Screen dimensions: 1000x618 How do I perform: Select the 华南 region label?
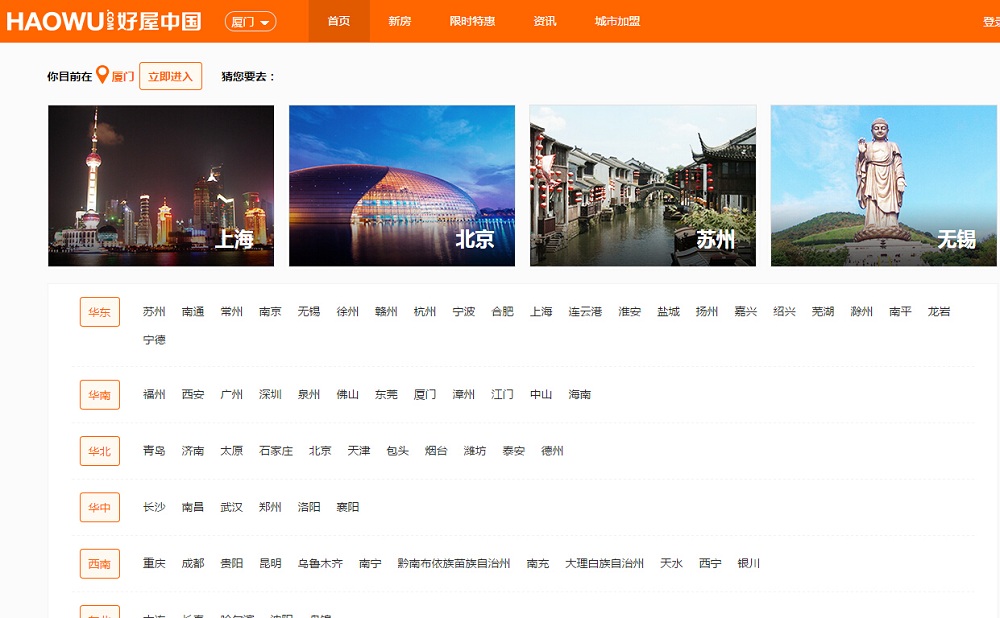pos(99,395)
